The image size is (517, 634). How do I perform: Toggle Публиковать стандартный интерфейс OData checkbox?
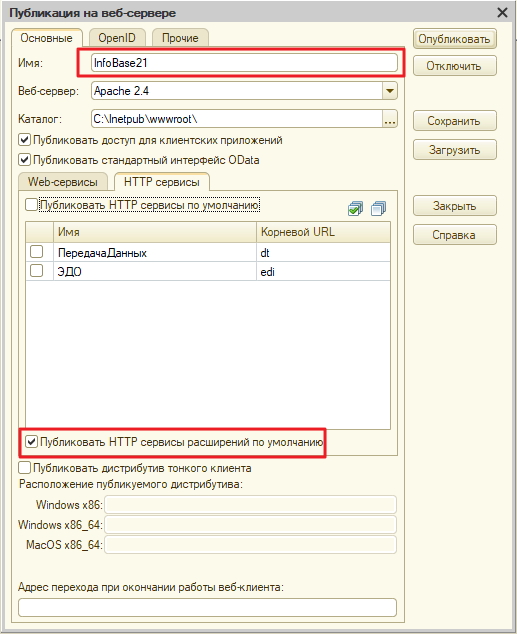pos(25,160)
